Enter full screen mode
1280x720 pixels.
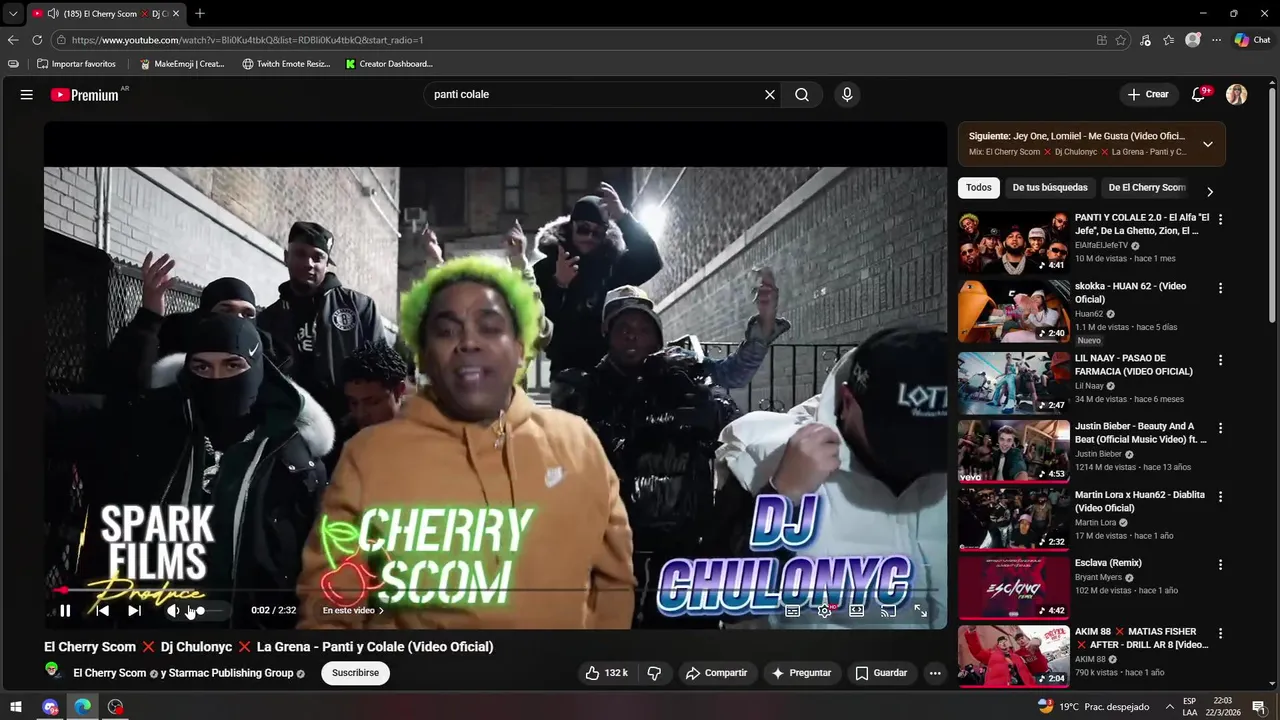click(920, 610)
